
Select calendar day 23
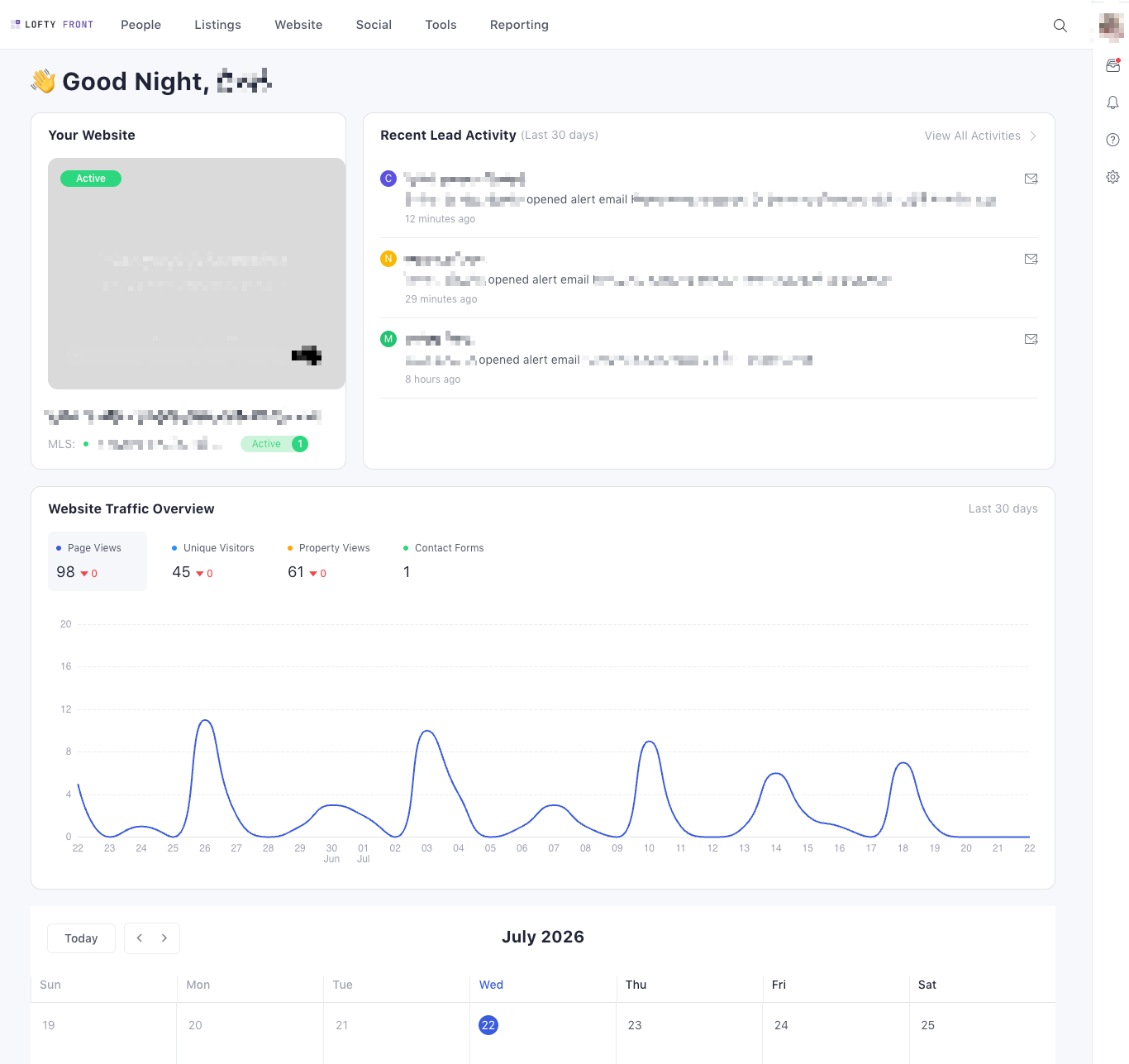tap(635, 1025)
